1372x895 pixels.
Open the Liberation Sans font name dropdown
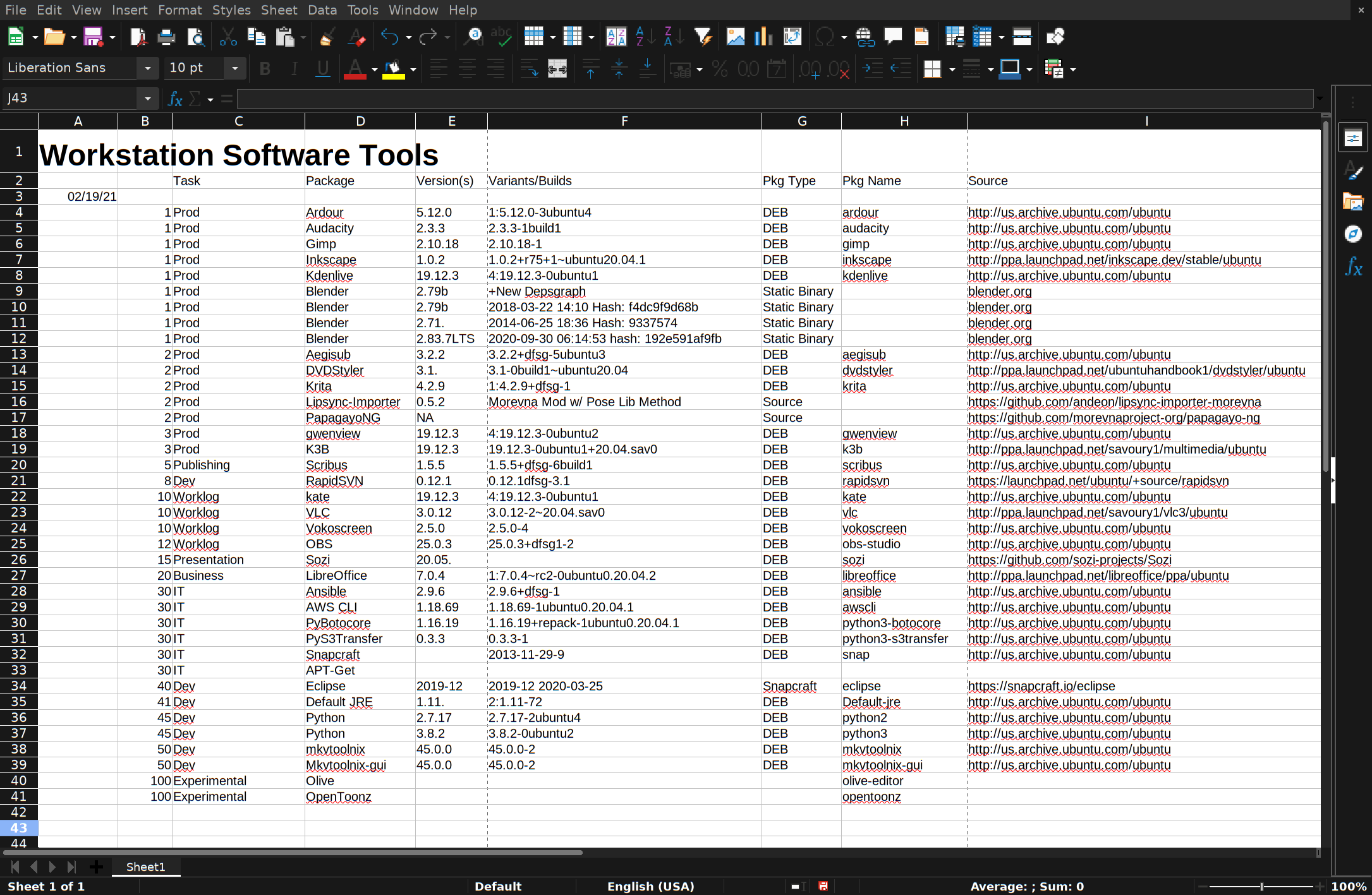[147, 68]
